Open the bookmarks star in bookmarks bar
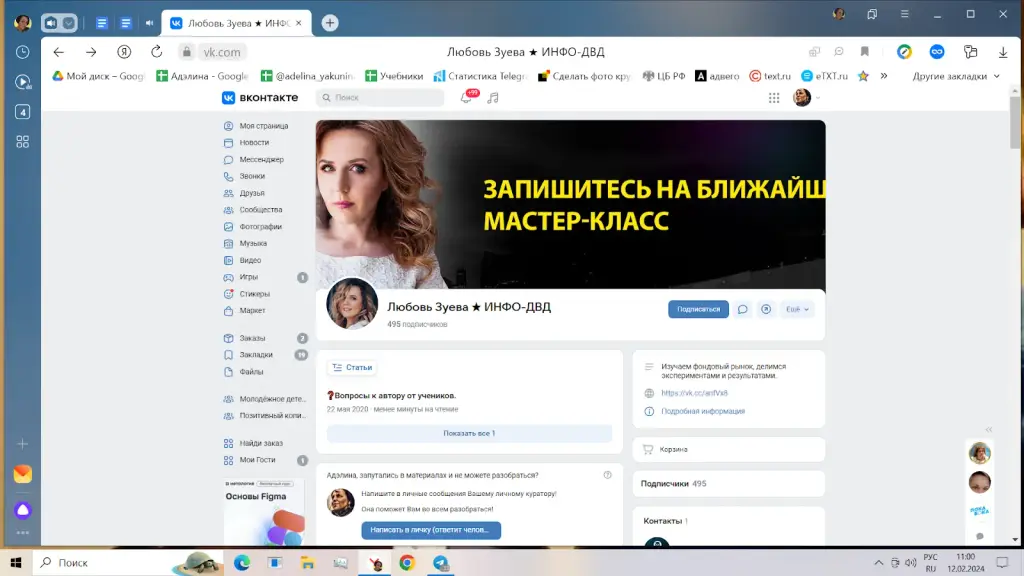1024x576 pixels. click(x=863, y=76)
